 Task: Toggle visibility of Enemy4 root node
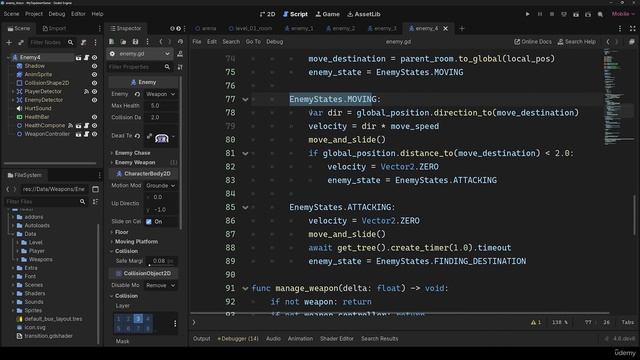[94, 58]
